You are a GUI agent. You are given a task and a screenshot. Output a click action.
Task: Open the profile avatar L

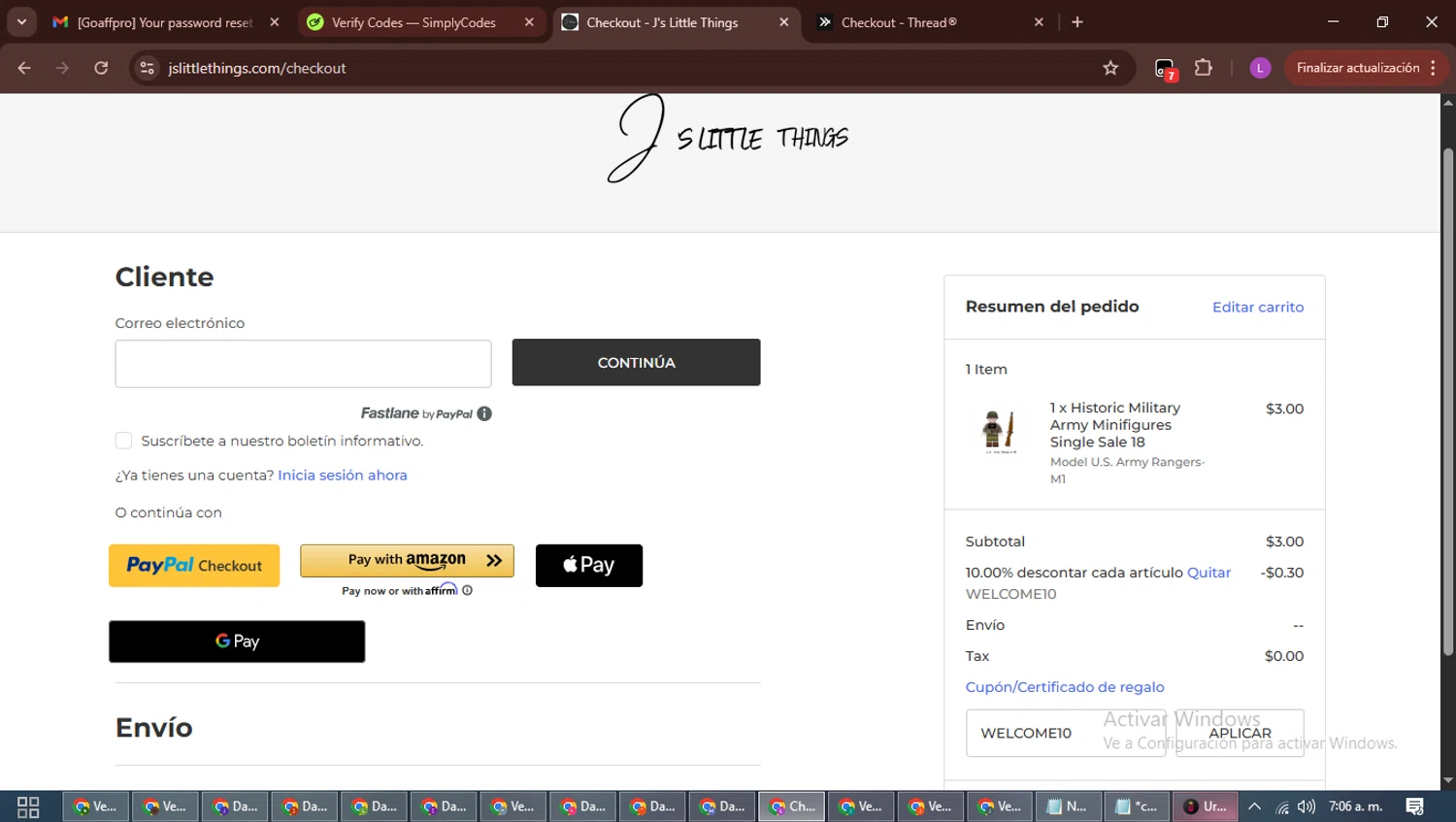[1260, 68]
